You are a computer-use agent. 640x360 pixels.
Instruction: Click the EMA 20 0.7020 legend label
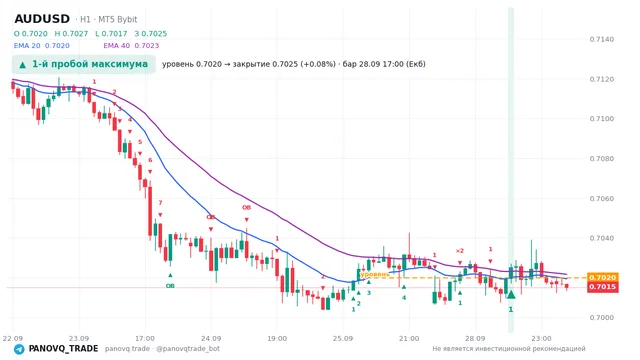(x=42, y=46)
